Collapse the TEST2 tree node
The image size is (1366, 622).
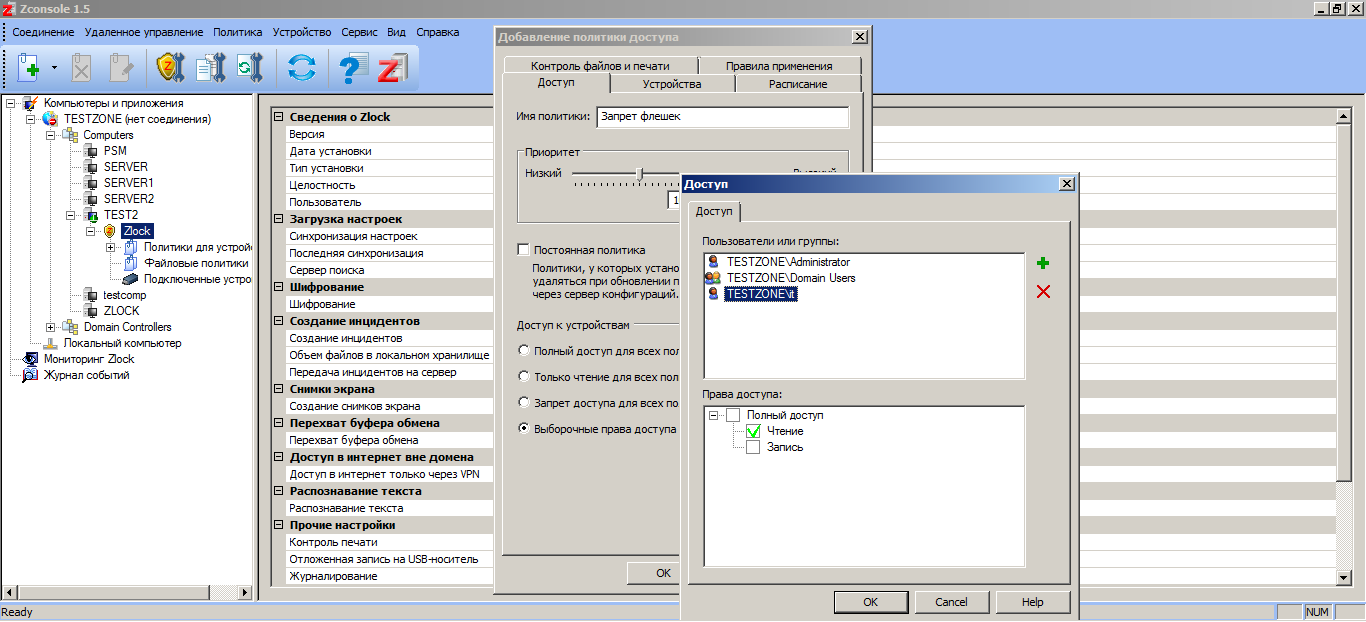tap(71, 215)
